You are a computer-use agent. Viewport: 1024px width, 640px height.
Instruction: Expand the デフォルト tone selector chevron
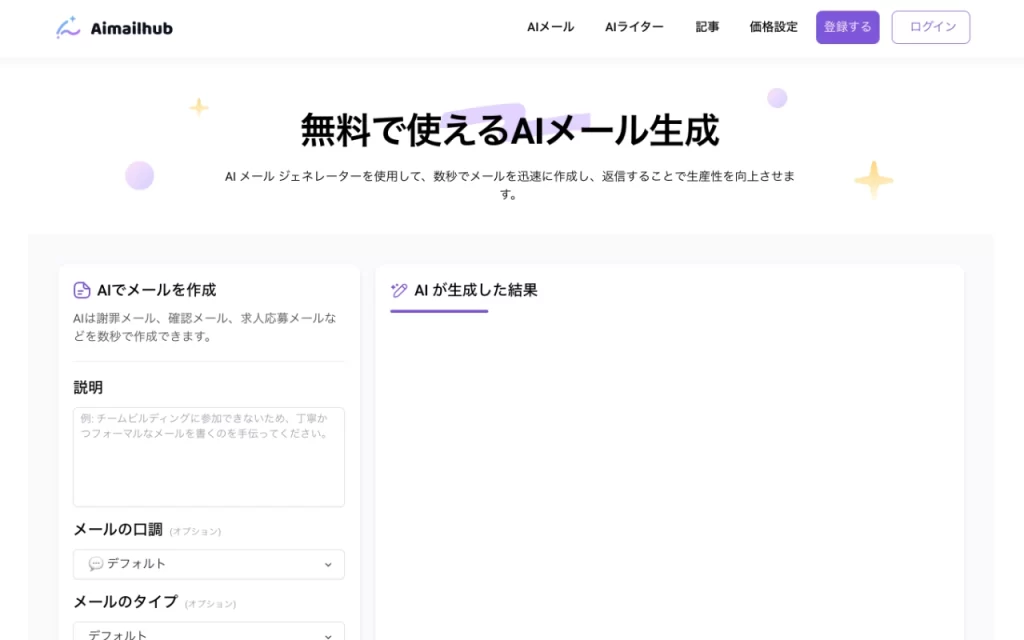[x=328, y=564]
